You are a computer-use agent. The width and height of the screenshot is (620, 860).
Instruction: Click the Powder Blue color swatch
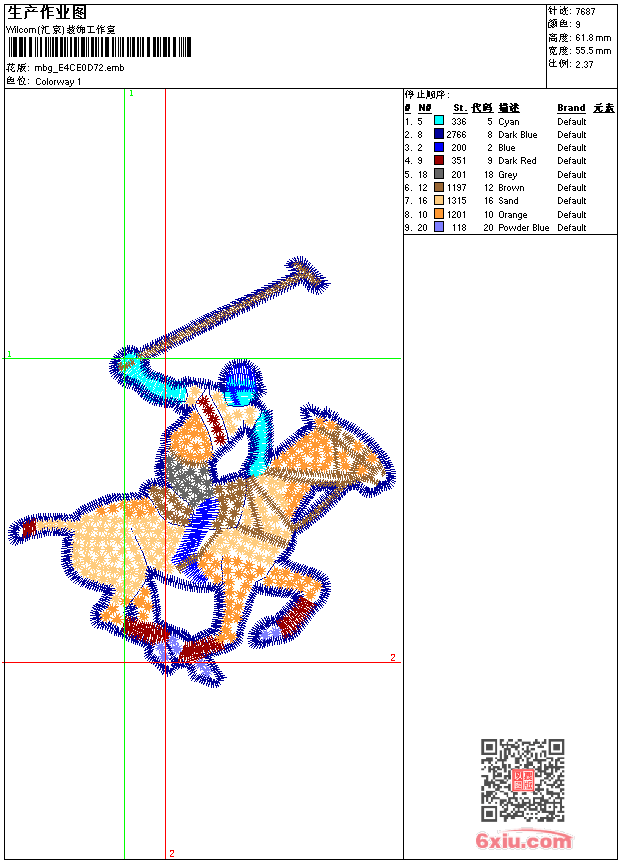[439, 228]
